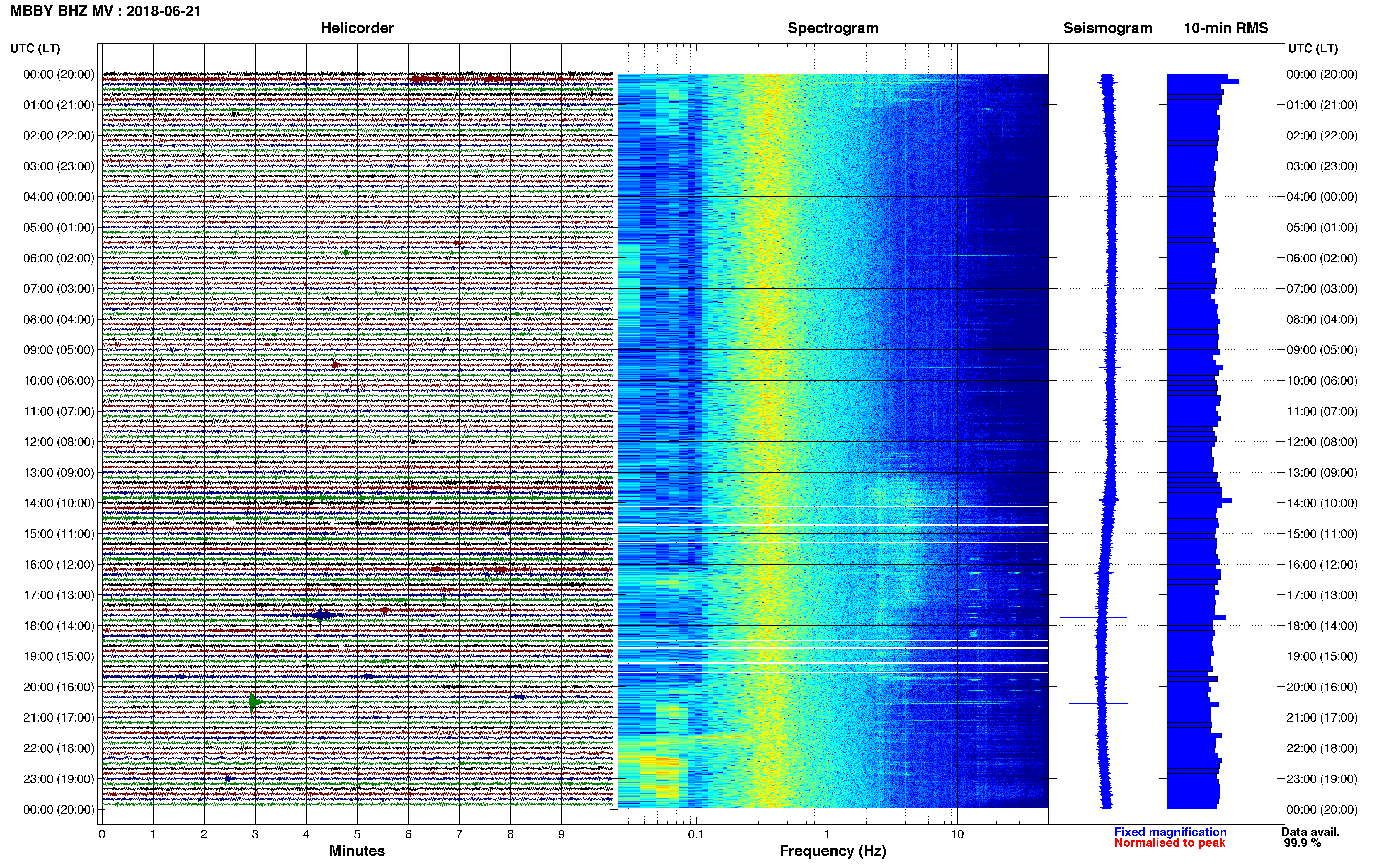Click the 'Normalised to peak' legend text

[x=1170, y=843]
